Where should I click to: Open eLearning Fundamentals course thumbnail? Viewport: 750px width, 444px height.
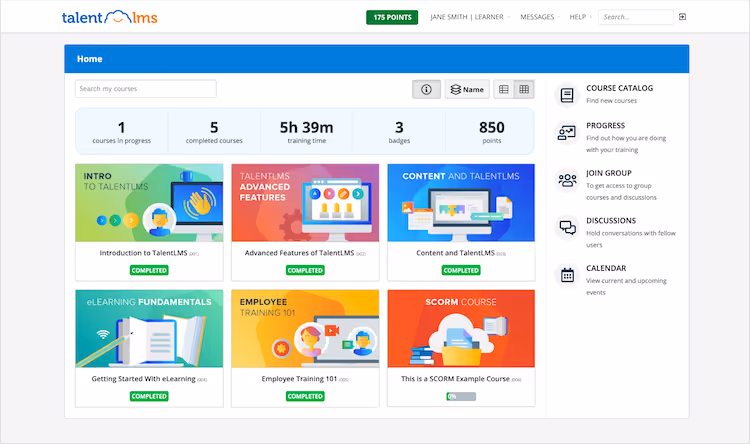point(149,329)
